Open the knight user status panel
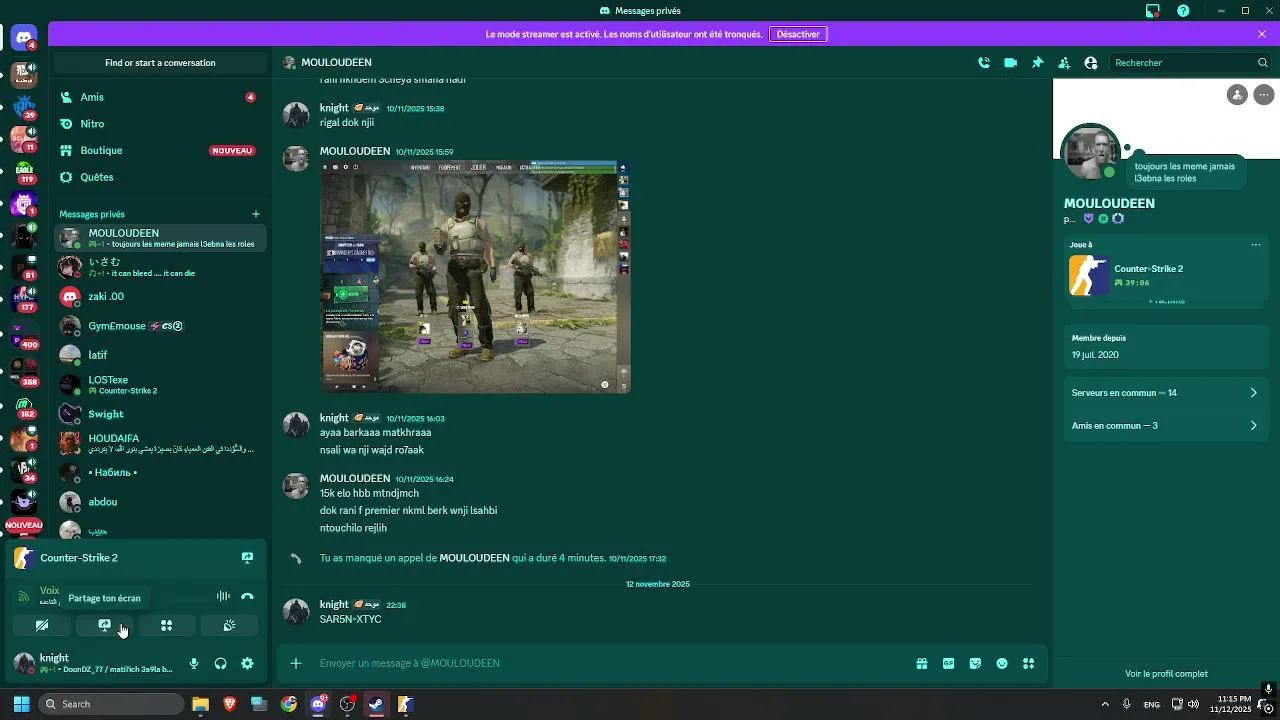The image size is (1280, 720). click(95, 663)
